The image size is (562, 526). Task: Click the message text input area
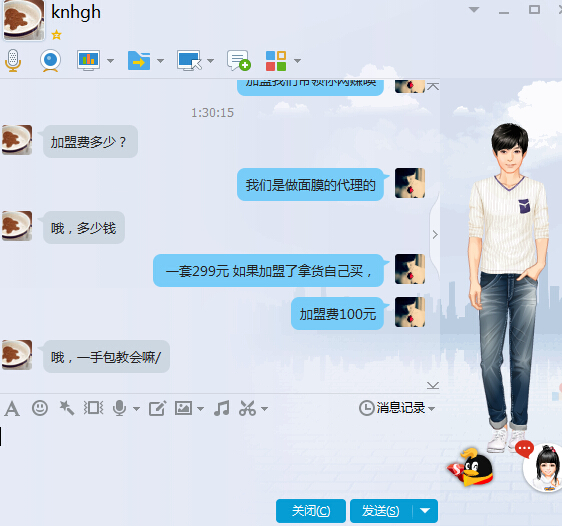219,455
